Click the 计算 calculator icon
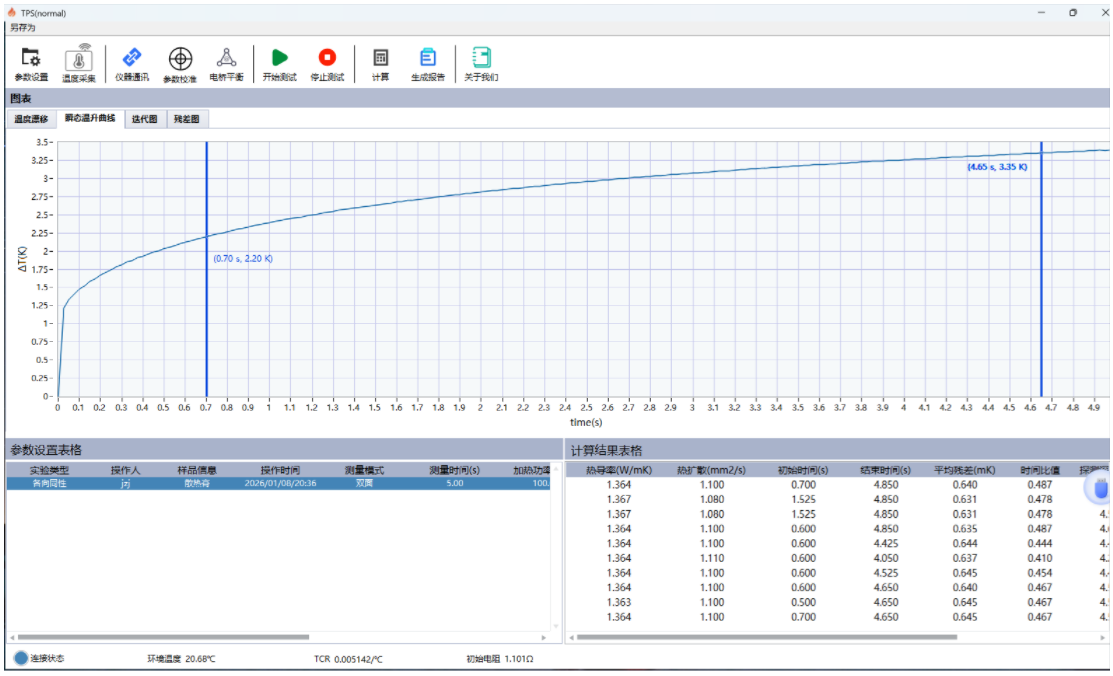This screenshot has height=676, width=1113. 380,64
